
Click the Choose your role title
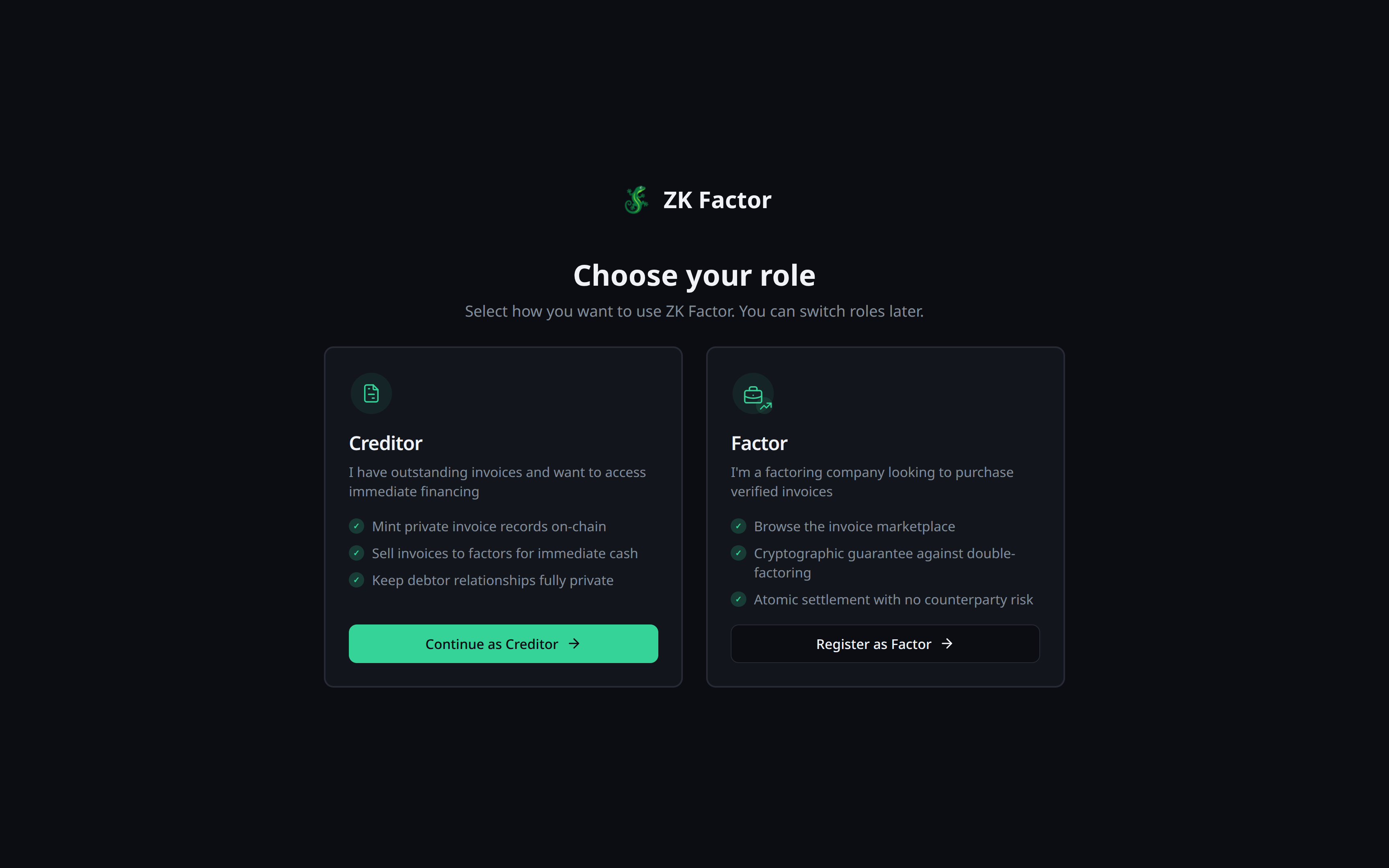click(x=694, y=276)
